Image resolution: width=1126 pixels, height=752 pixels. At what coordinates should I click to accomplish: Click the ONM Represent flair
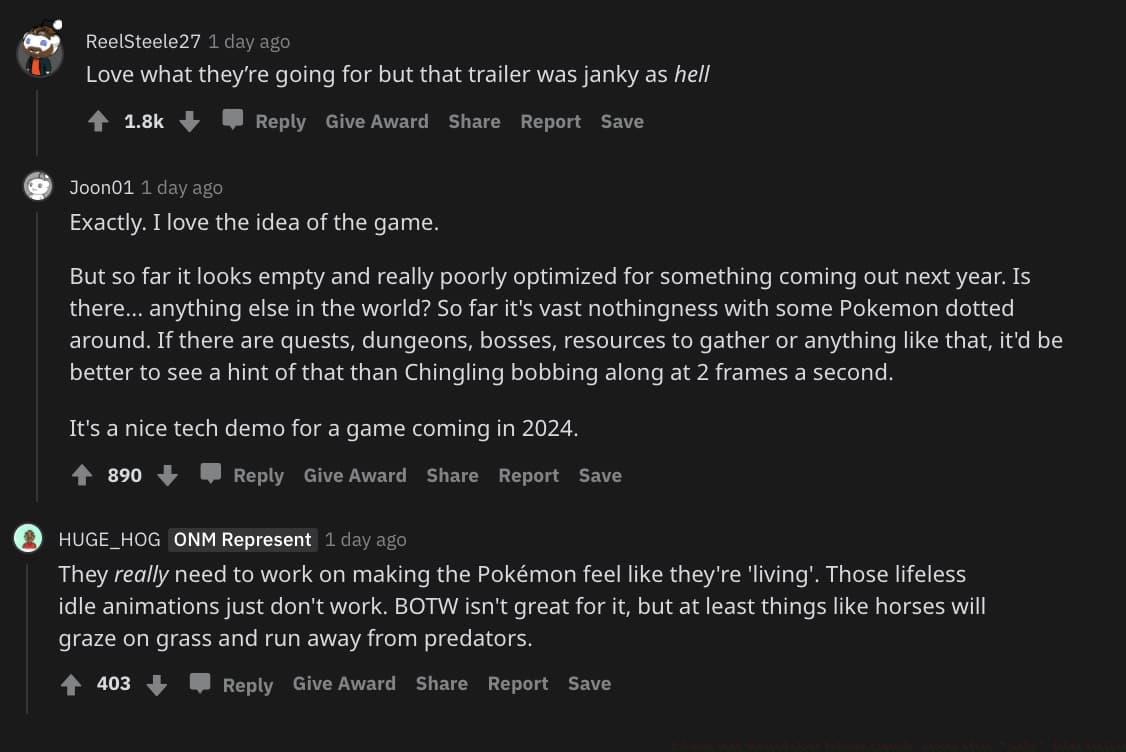pyautogui.click(x=242, y=540)
